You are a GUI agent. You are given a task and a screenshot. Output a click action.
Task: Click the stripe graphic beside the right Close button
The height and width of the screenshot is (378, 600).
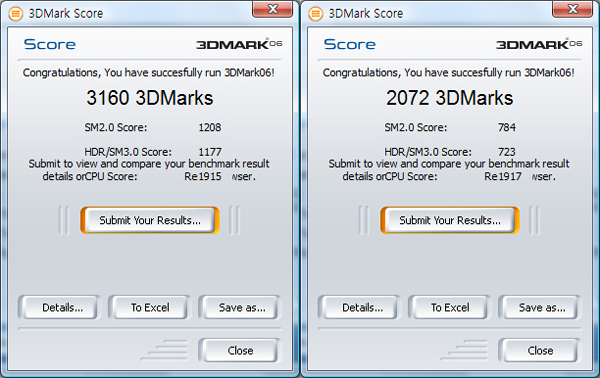[x=464, y=350]
